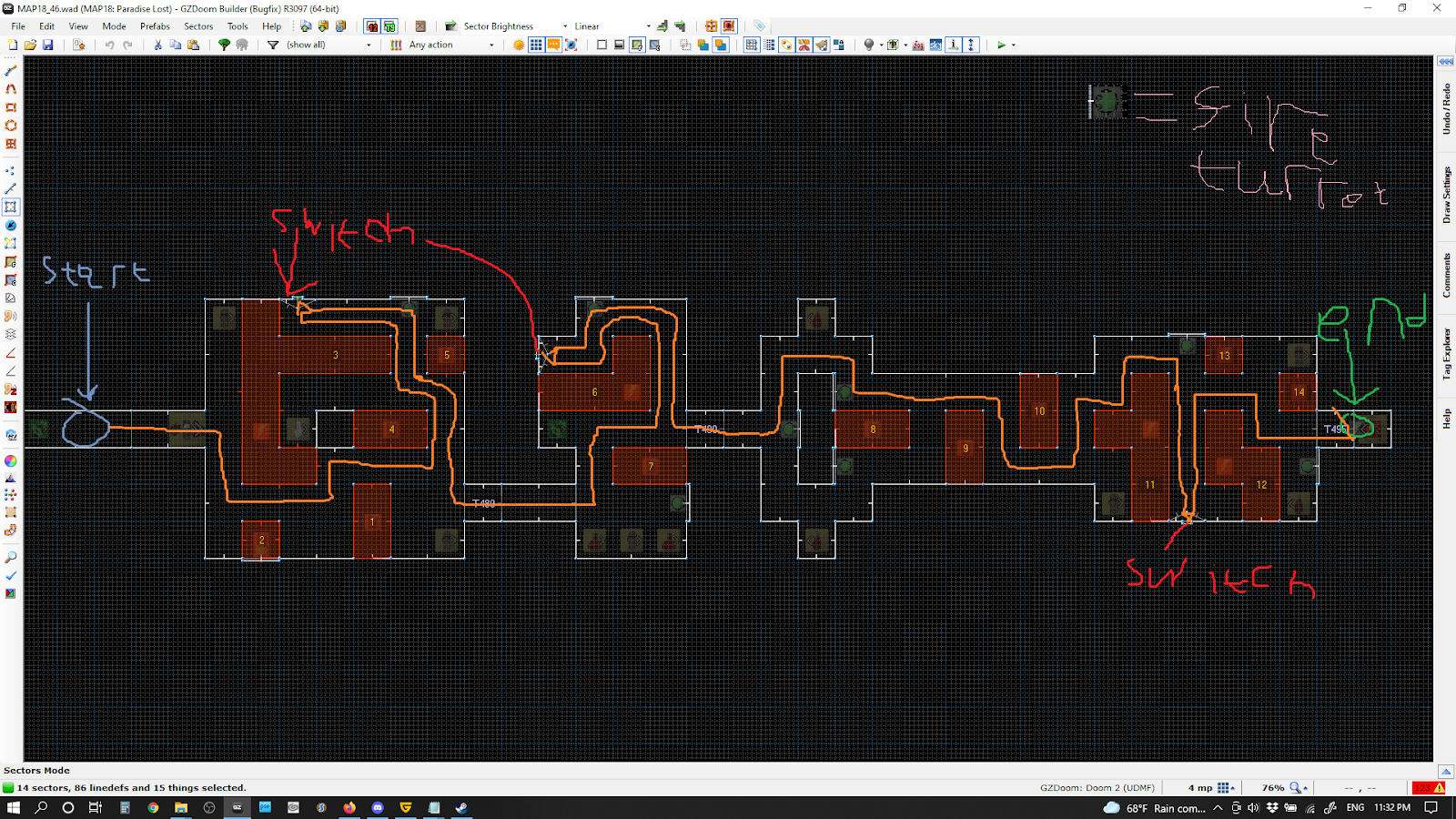Click the Open Map folder icon
Screen dimensions: 1456x819
(x=30, y=45)
